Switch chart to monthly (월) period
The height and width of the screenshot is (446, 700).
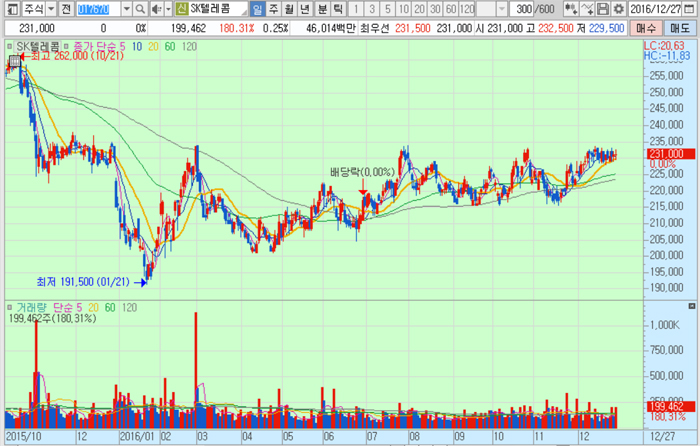[290, 9]
